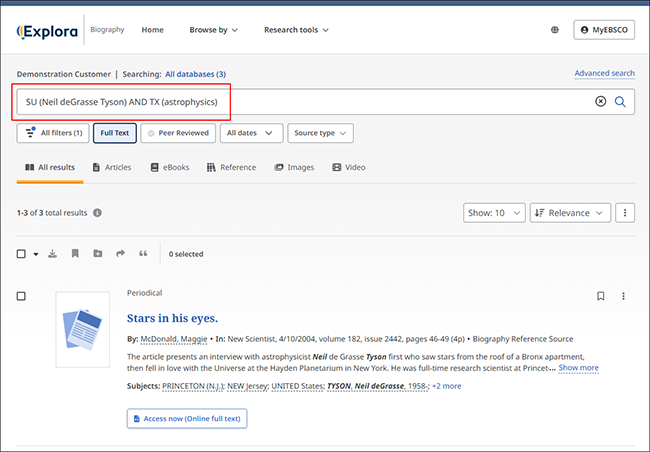Open the Stars in his eyes title
This screenshot has width=650, height=452.
(x=172, y=318)
